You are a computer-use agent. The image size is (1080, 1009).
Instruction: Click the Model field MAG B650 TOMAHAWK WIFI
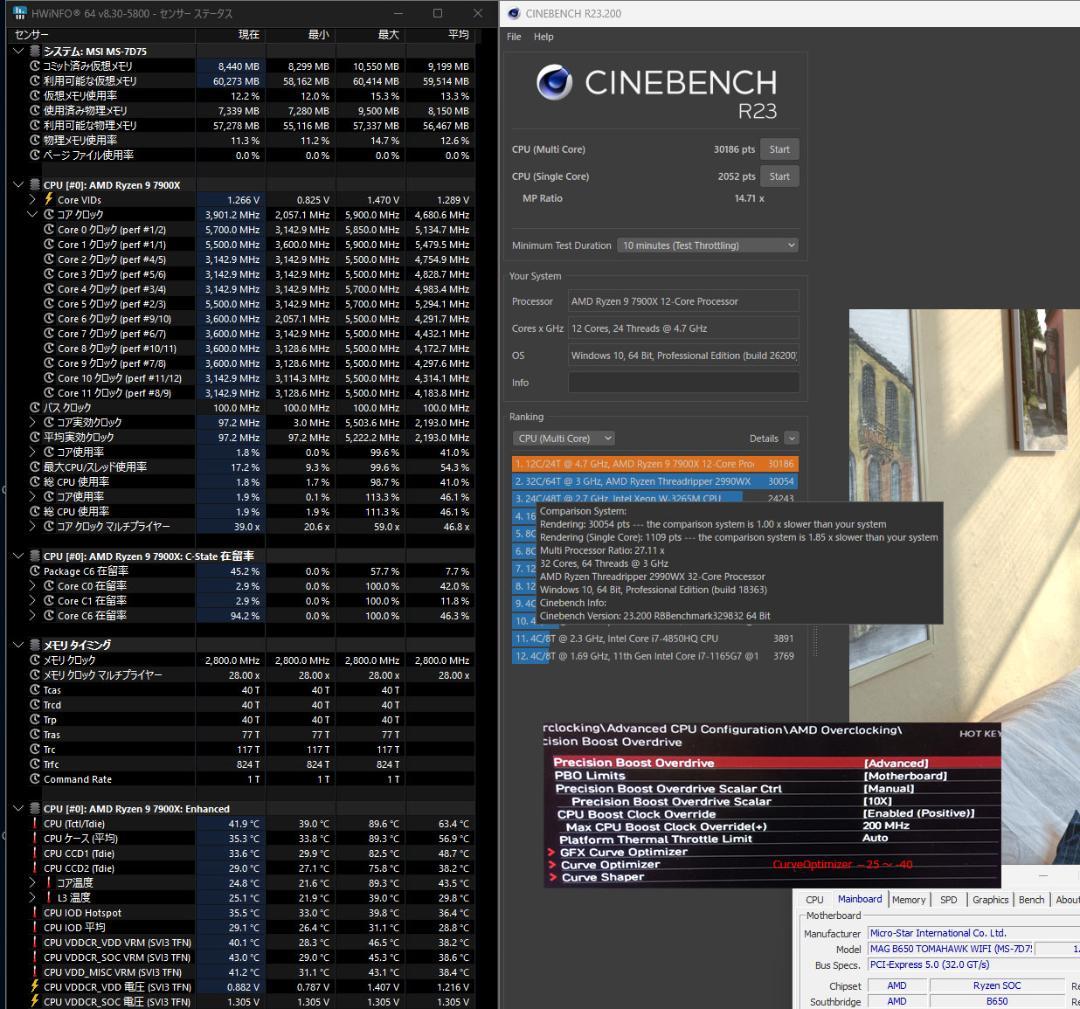[950, 948]
